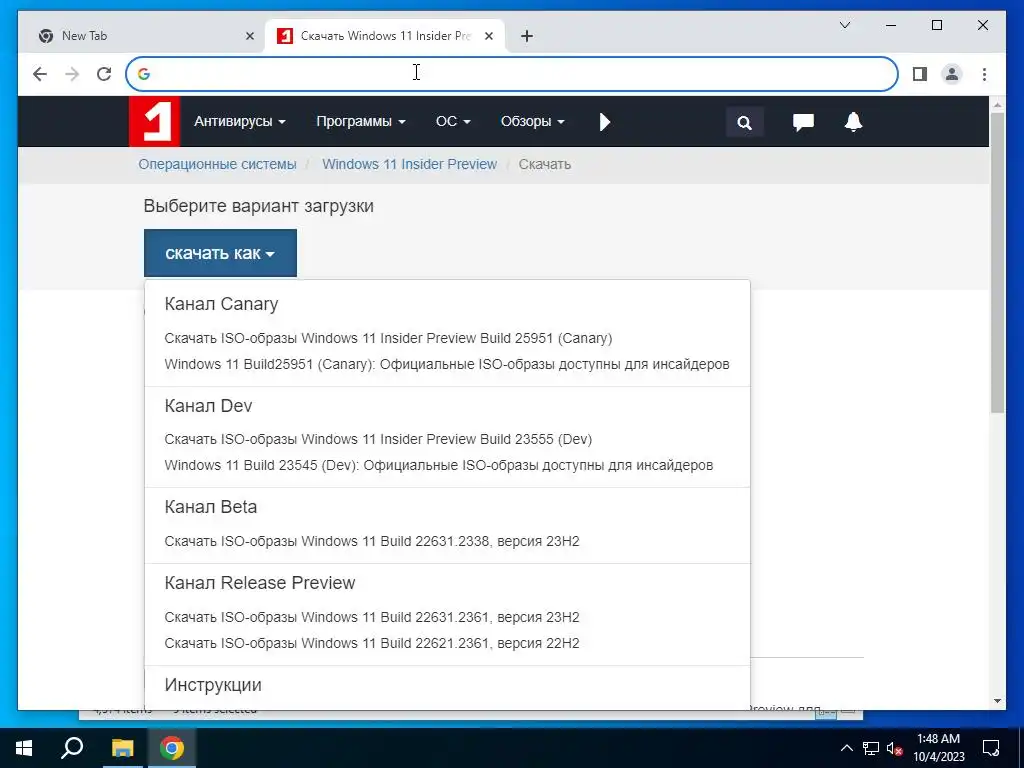
Task: Open the Windows 11 Insider Preview breadcrumb
Action: pos(409,165)
